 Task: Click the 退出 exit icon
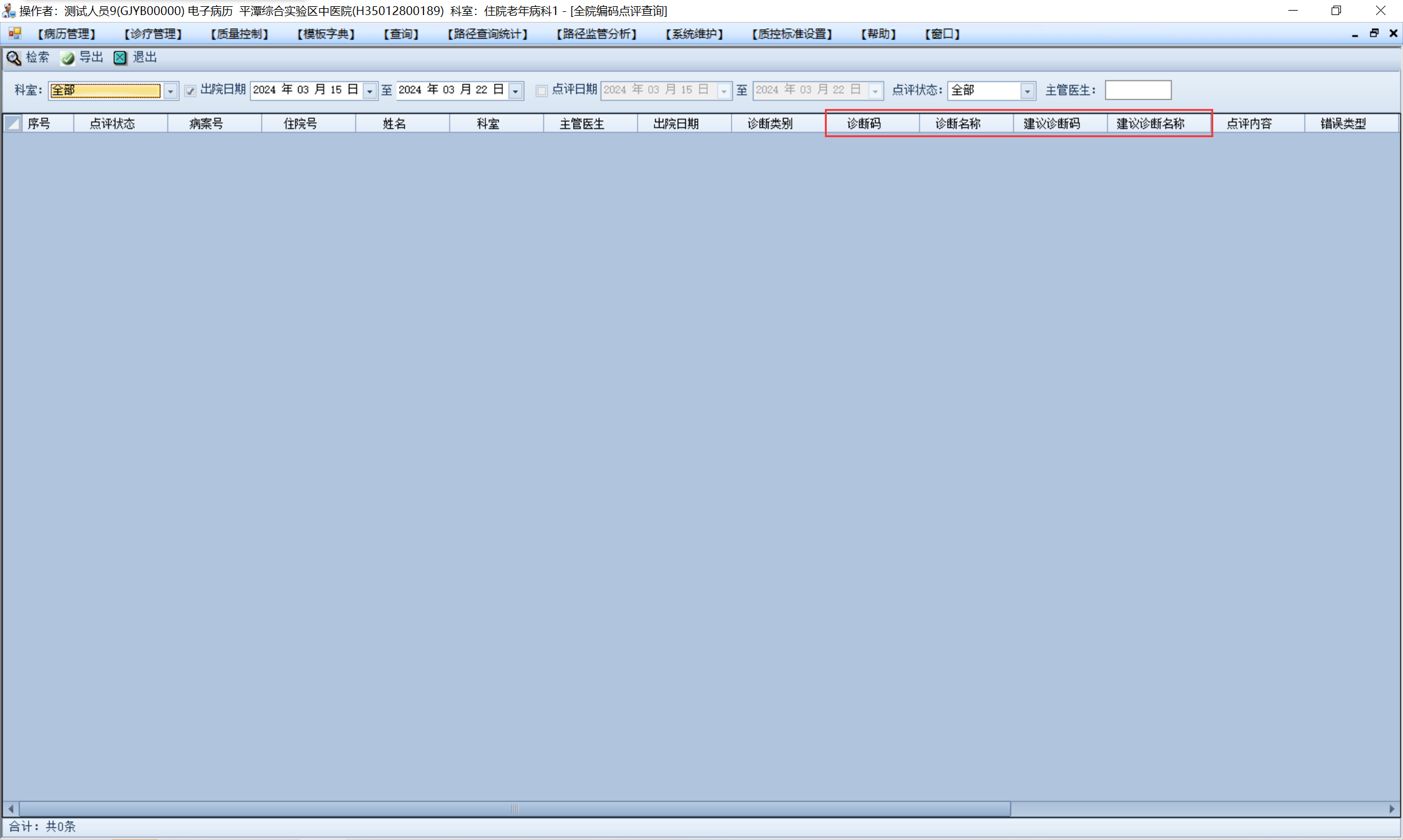120,58
